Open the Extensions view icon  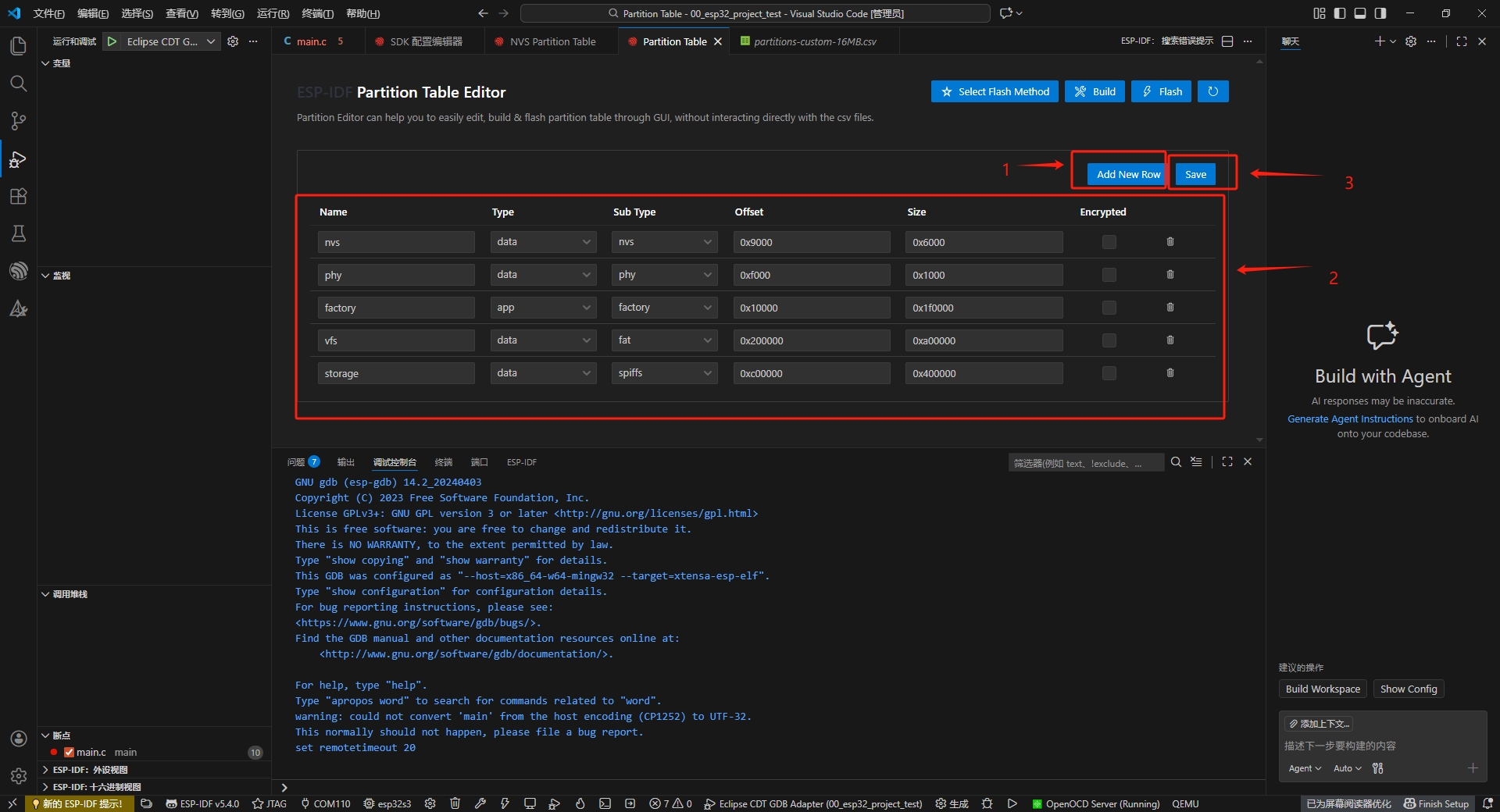(x=18, y=196)
